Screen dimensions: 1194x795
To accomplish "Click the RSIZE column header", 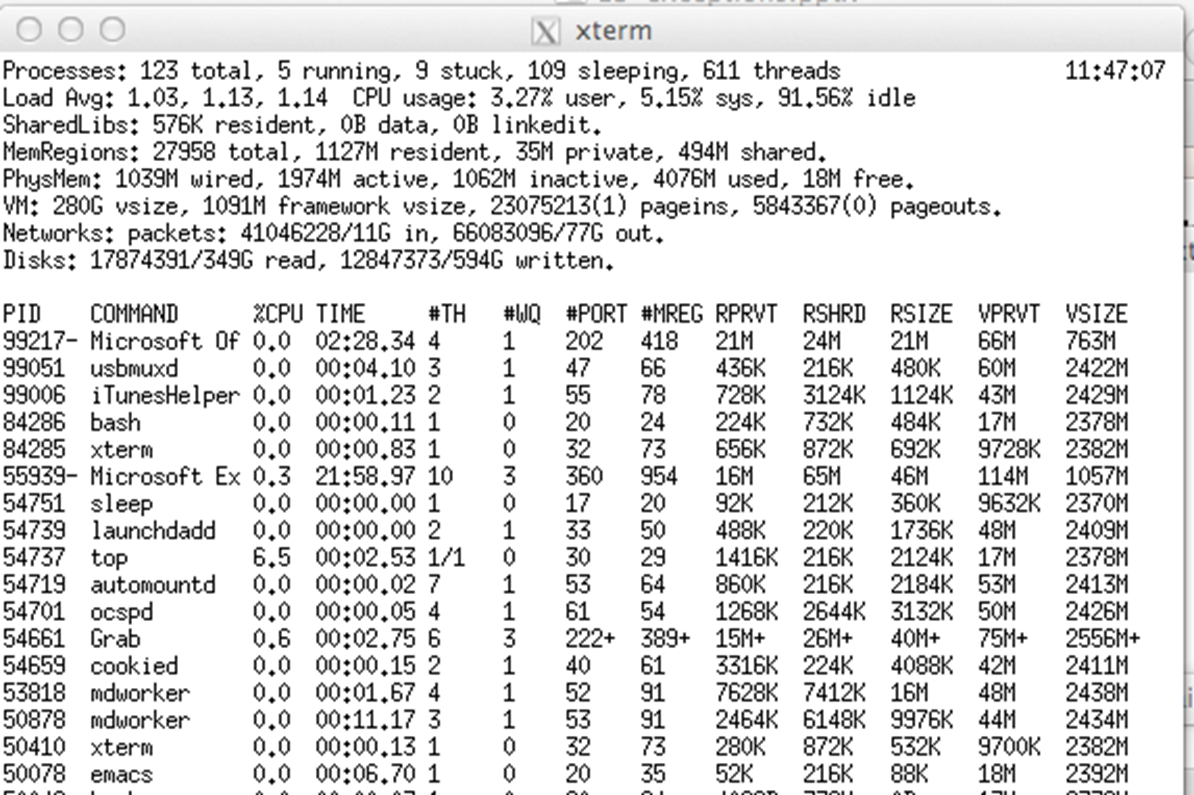I will tap(921, 314).
